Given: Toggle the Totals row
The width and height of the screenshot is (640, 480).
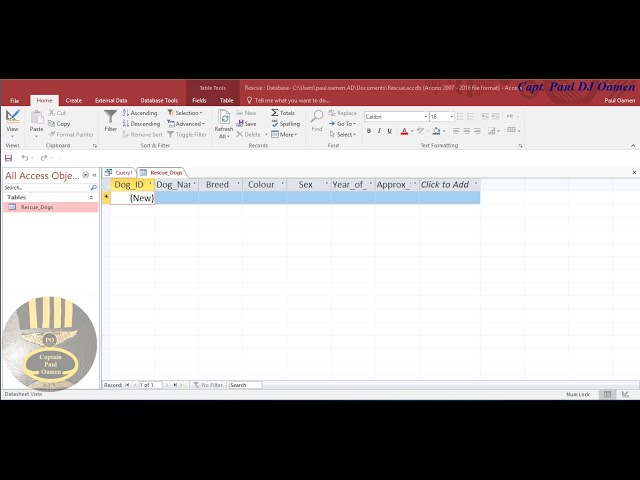Looking at the screenshot, I should [x=283, y=113].
